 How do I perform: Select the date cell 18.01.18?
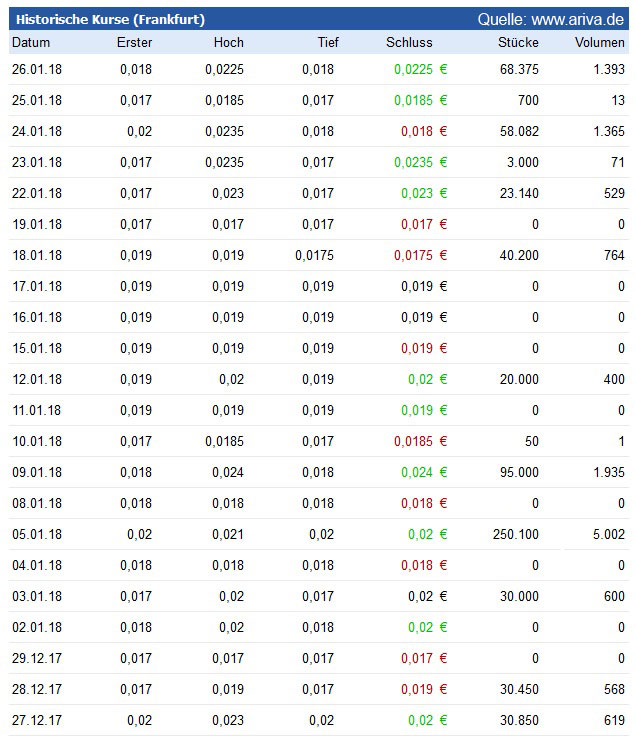point(37,256)
